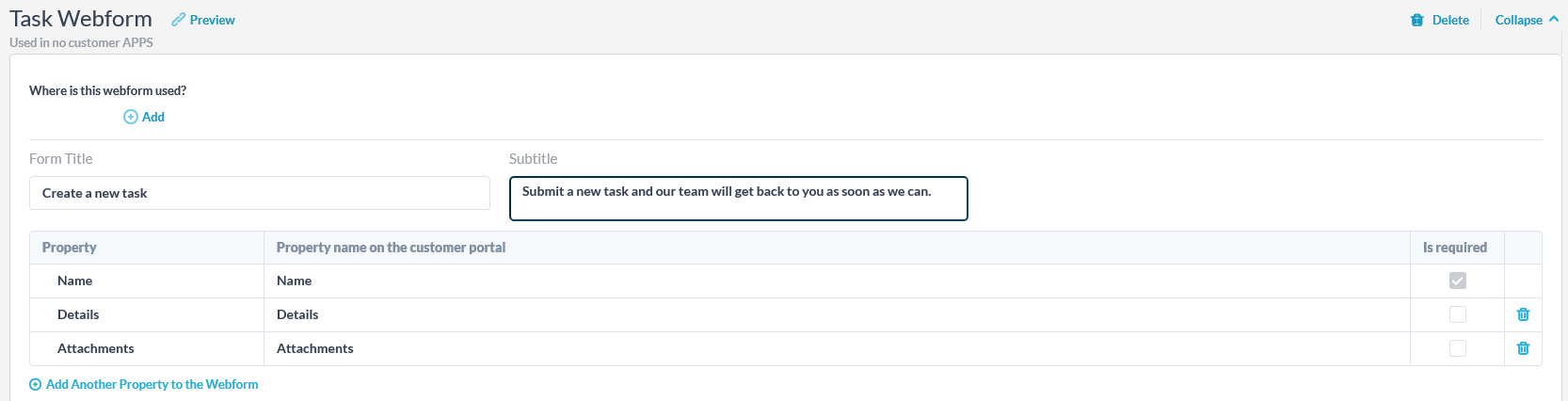Click the plus icon beside Add
The image size is (1568, 401).
[x=131, y=117]
